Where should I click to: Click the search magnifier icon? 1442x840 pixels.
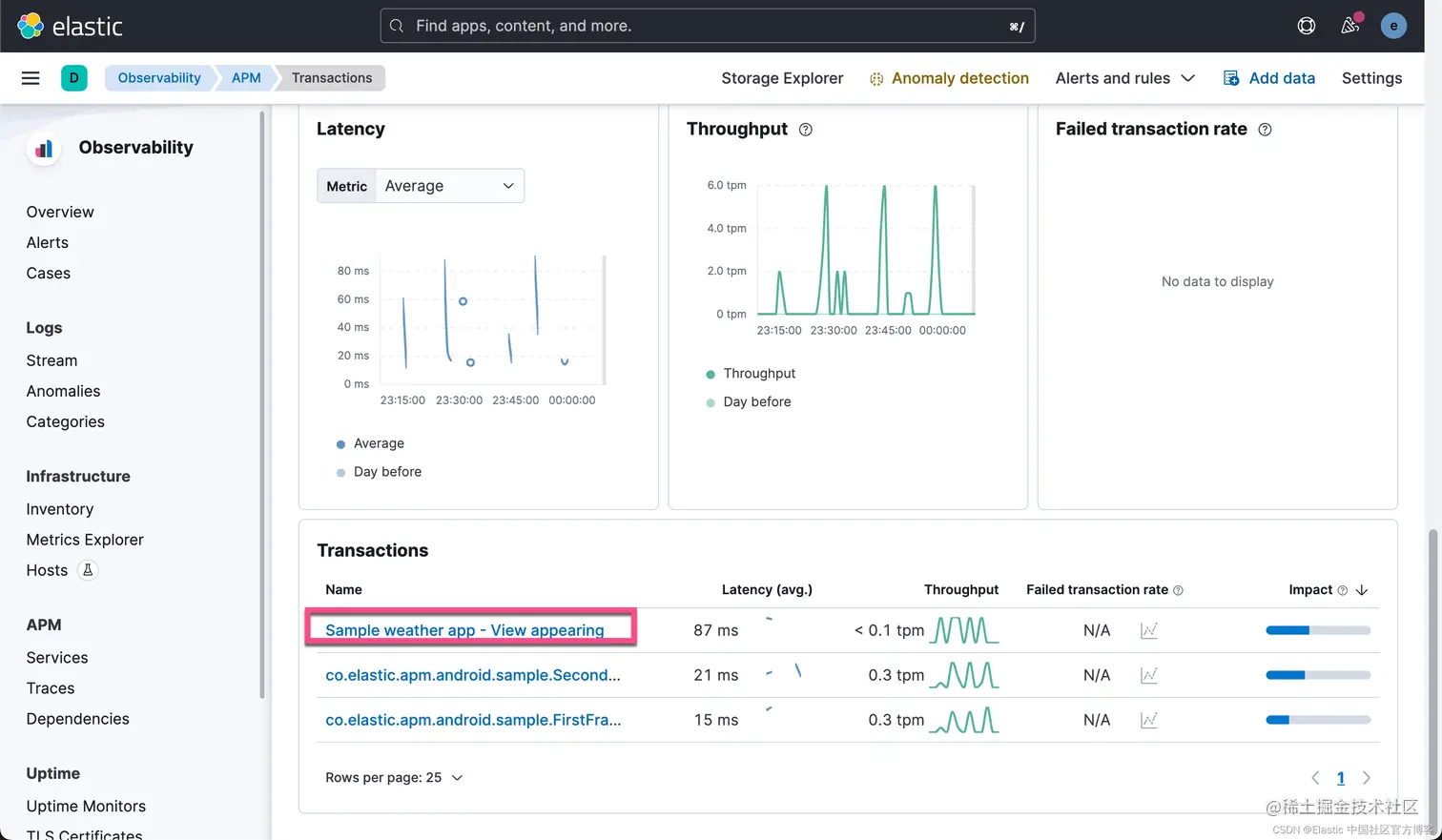tap(397, 26)
